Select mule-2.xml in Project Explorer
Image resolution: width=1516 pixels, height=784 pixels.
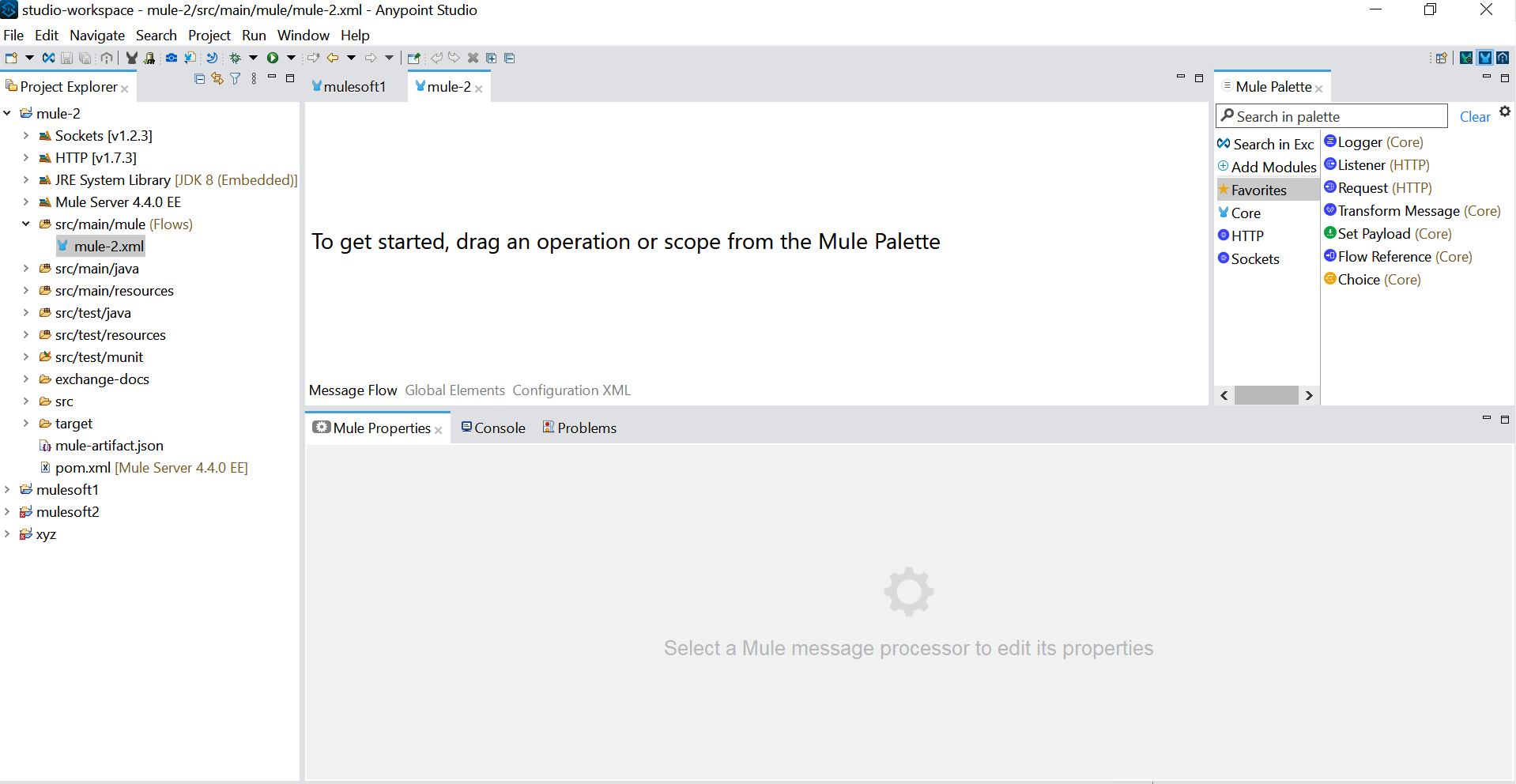(x=101, y=246)
